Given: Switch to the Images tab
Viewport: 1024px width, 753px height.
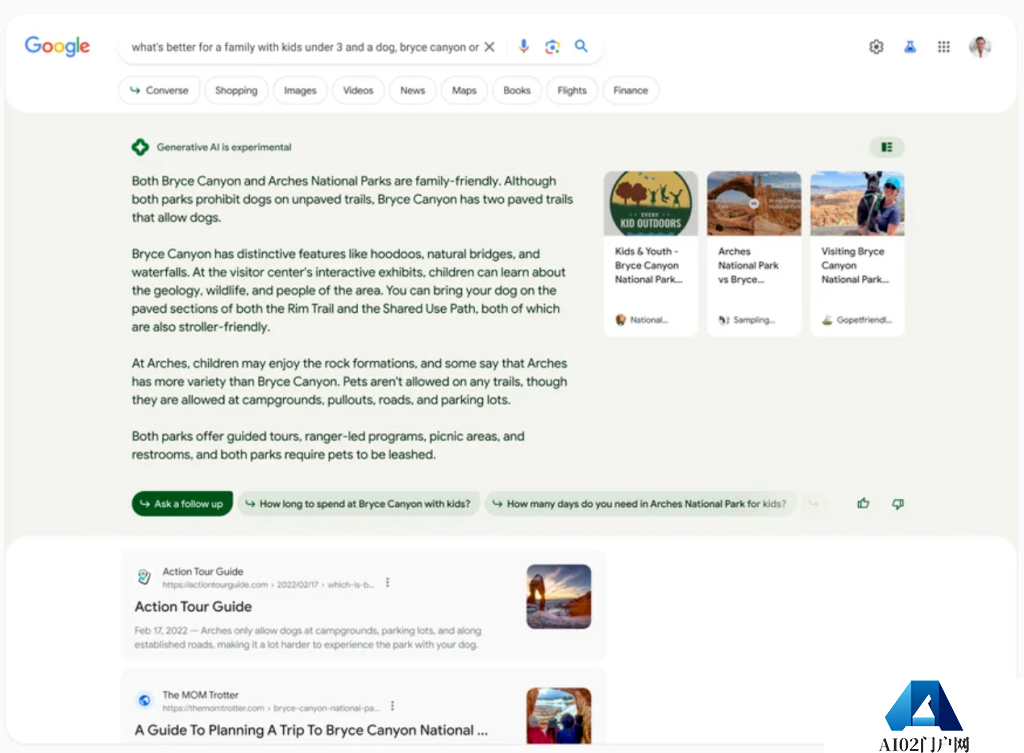Looking at the screenshot, I should coord(300,90).
